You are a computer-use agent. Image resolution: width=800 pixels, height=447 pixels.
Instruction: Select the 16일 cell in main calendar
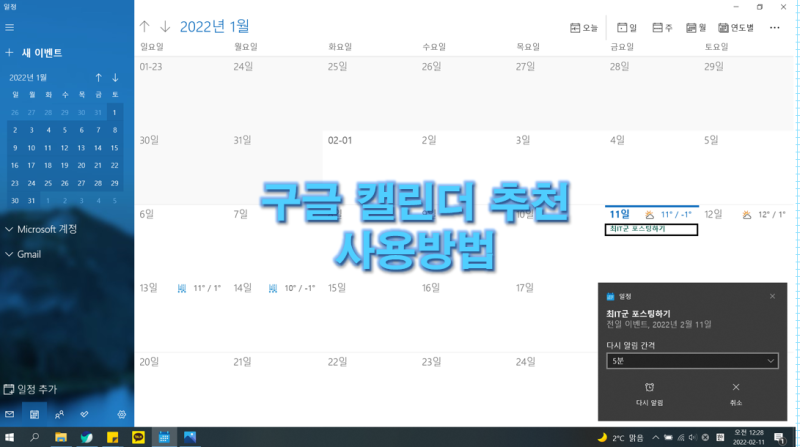(463, 315)
